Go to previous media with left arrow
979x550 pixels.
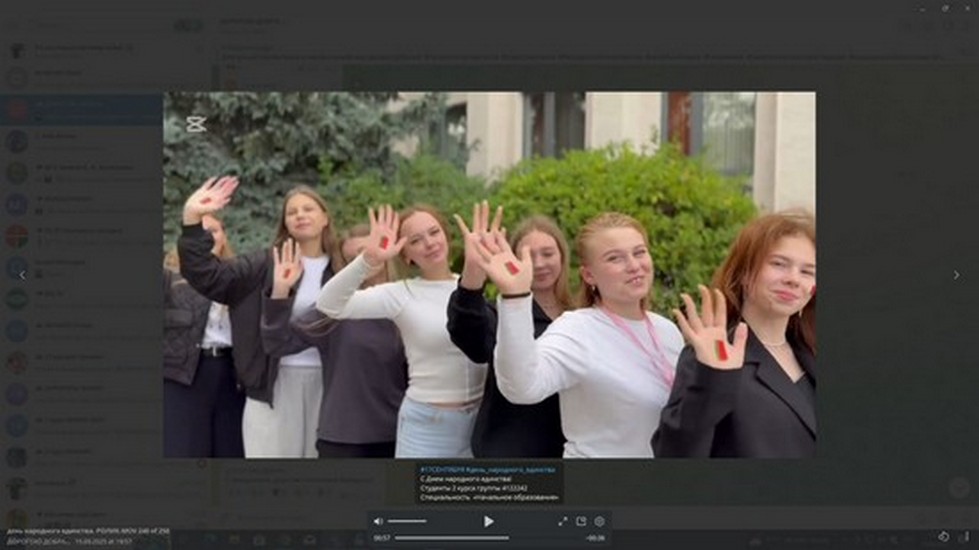[x=22, y=274]
